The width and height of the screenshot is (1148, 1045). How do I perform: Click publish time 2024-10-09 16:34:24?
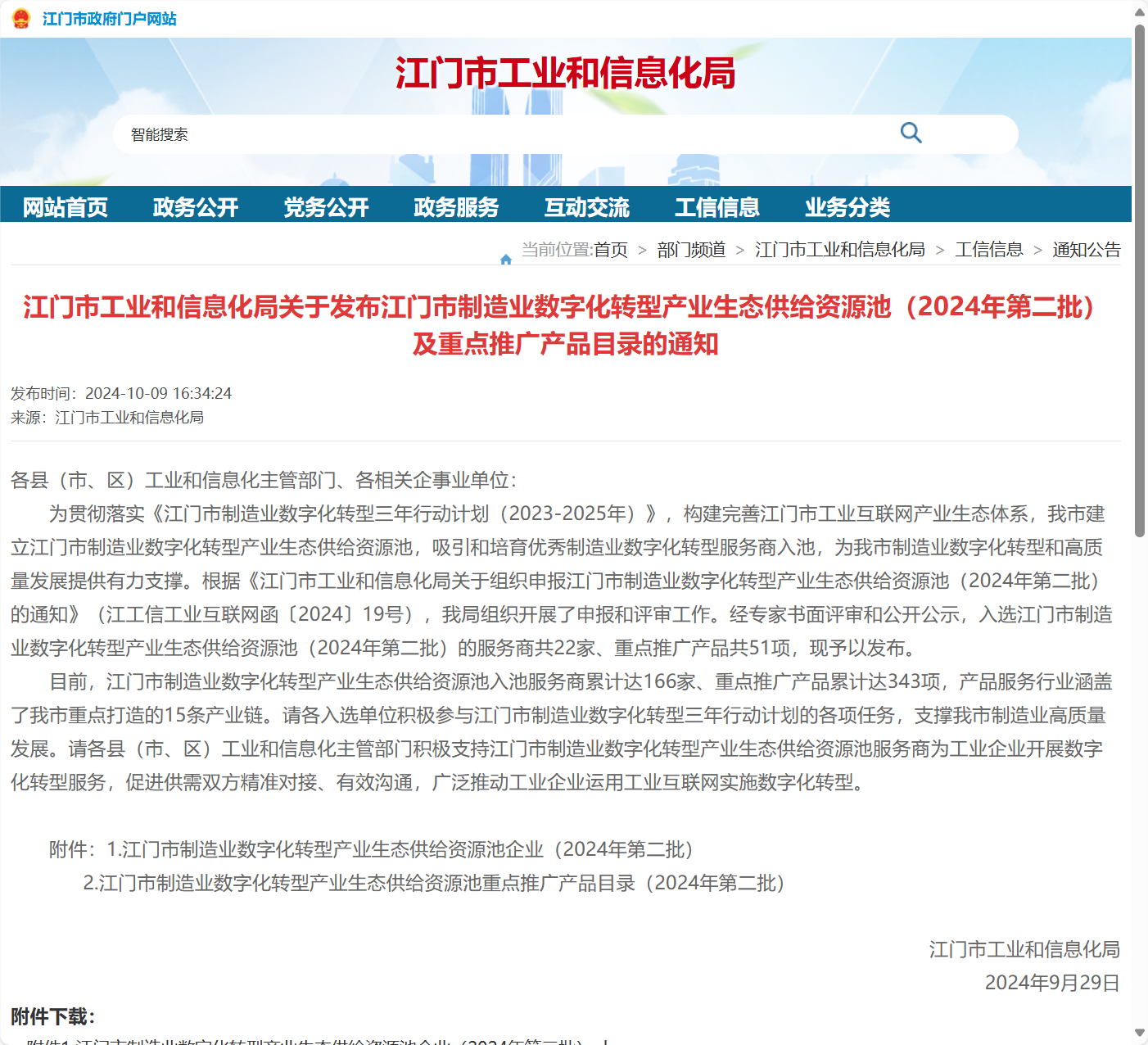tap(158, 393)
